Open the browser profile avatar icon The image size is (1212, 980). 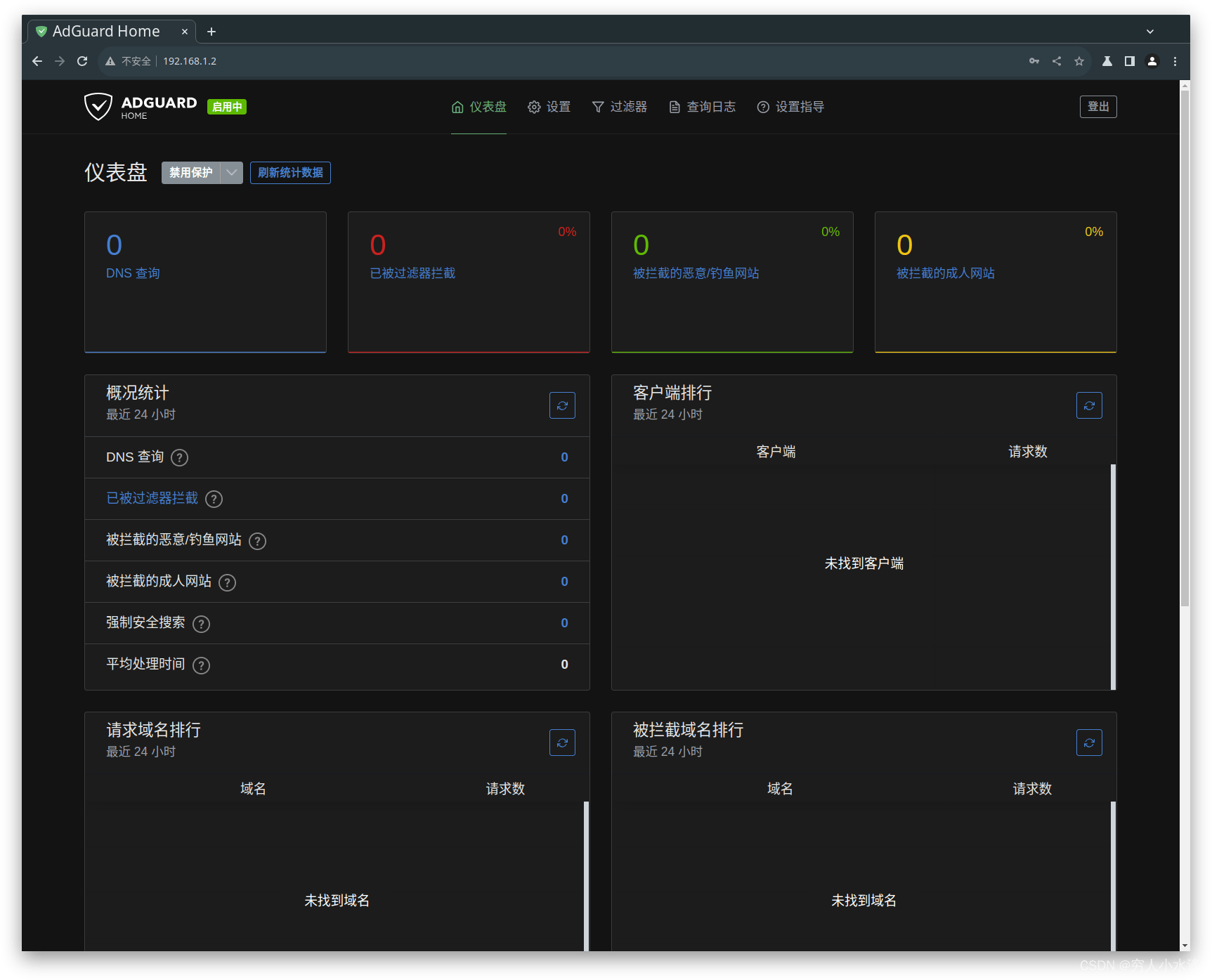point(1152,61)
